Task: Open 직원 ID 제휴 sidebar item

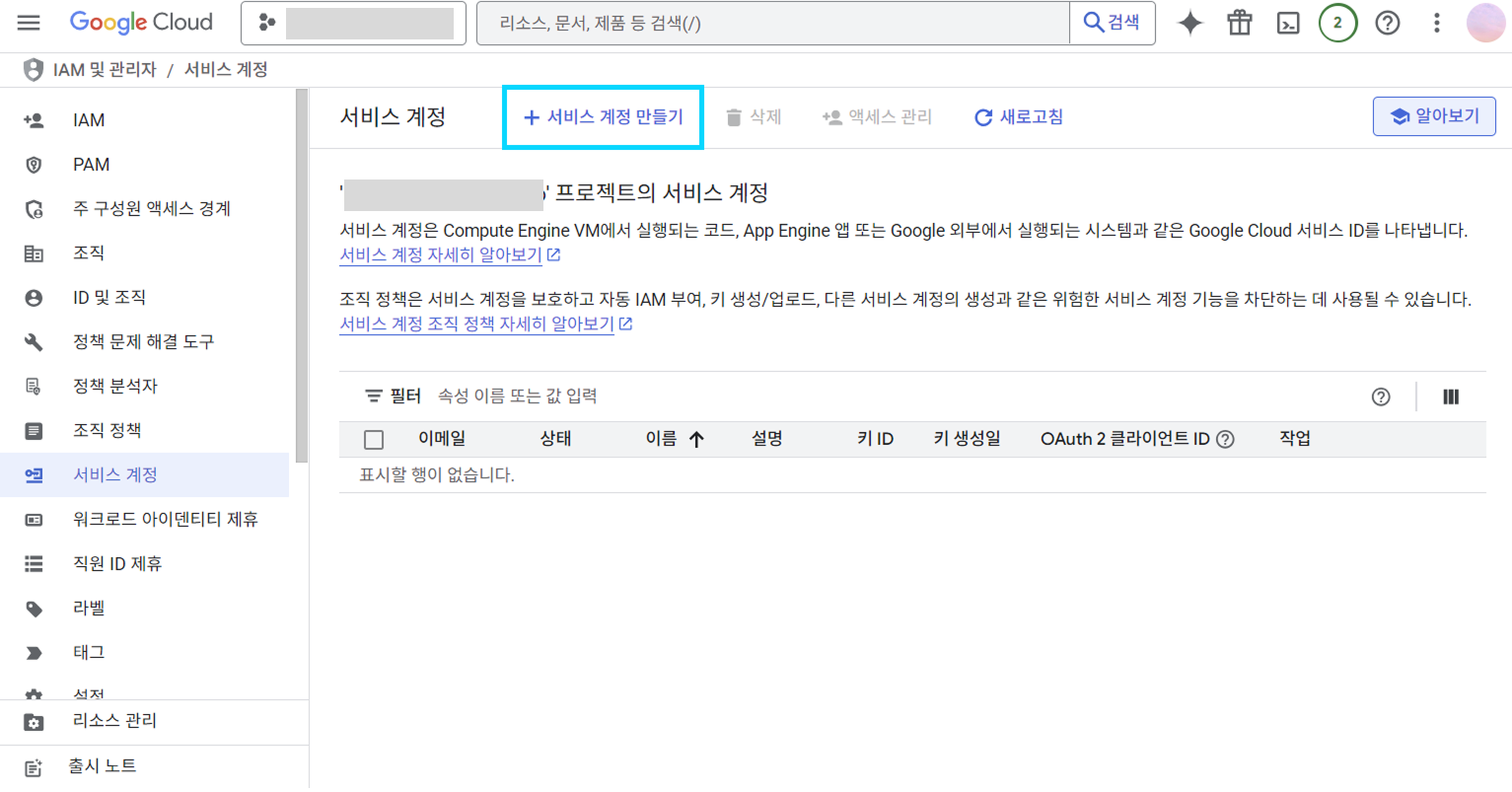Action: click(x=145, y=564)
